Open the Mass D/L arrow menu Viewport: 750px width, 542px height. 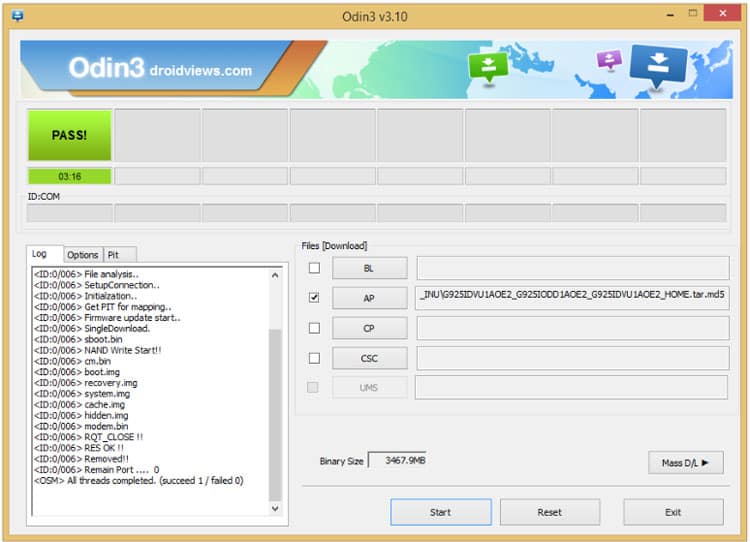(685, 462)
